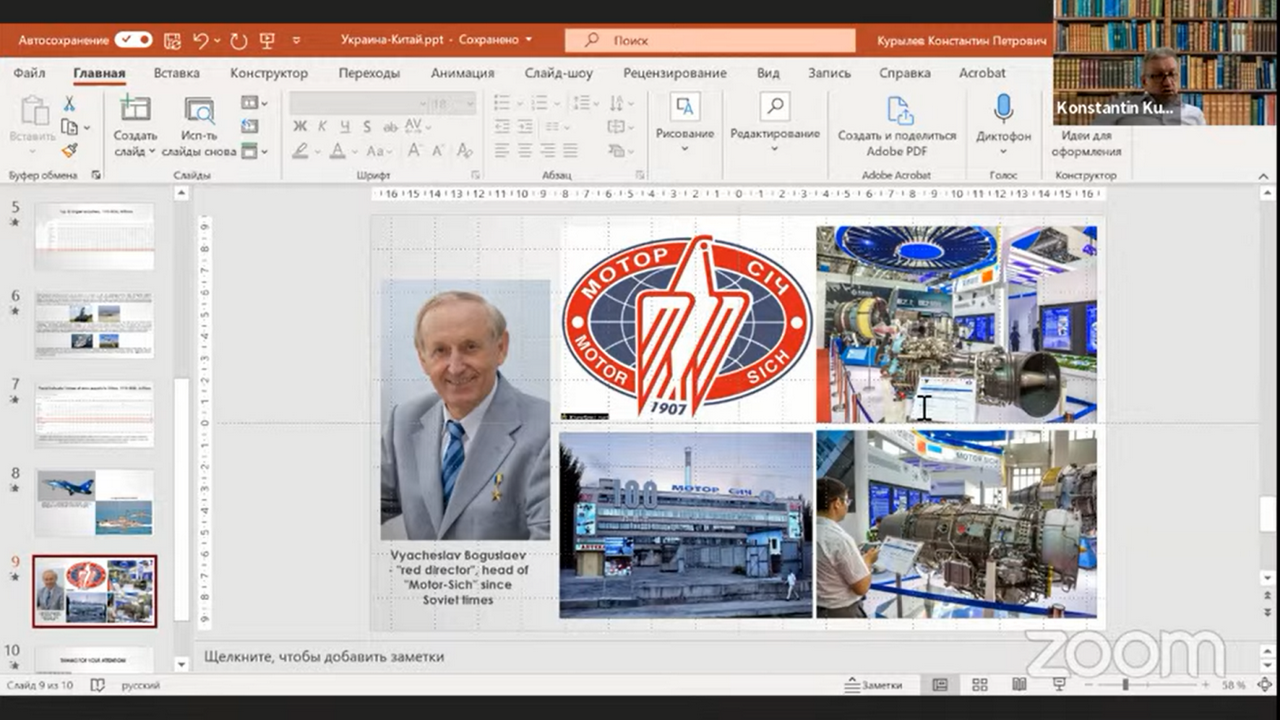Click the Format Painter brush icon
This screenshot has height=720, width=1280.
(x=69, y=150)
